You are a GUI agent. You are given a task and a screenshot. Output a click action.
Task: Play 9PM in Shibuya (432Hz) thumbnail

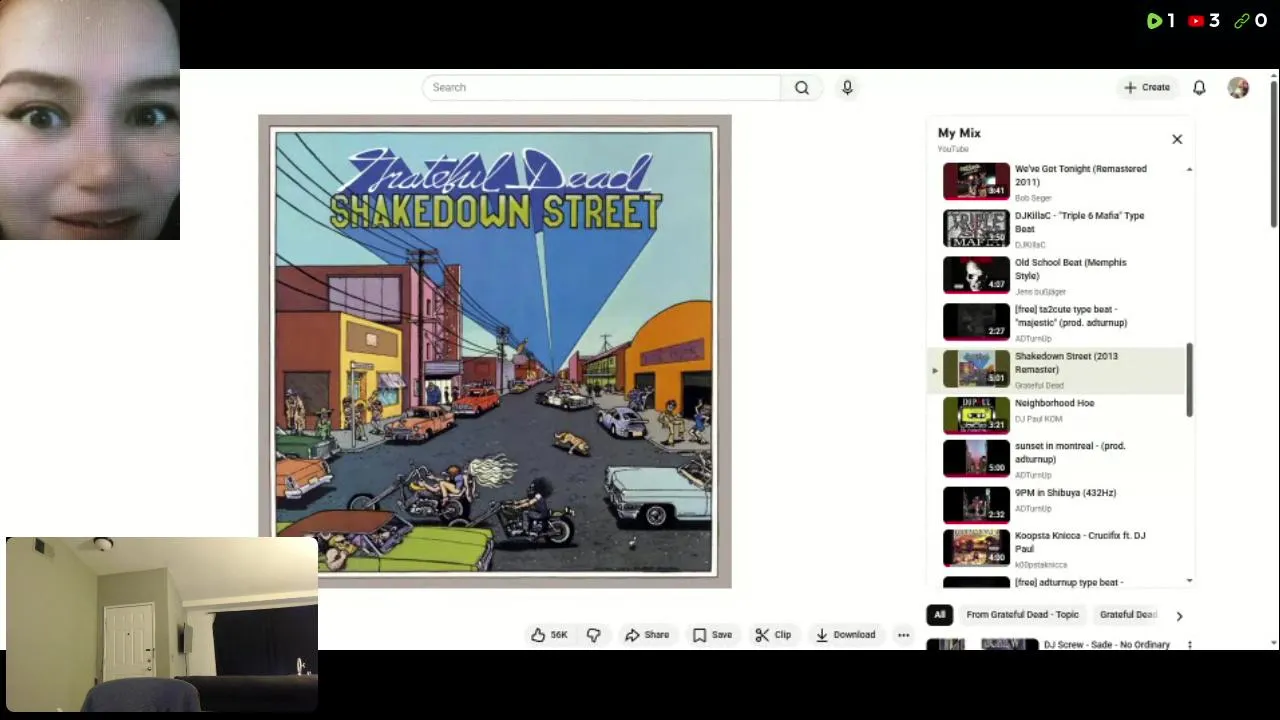click(976, 505)
